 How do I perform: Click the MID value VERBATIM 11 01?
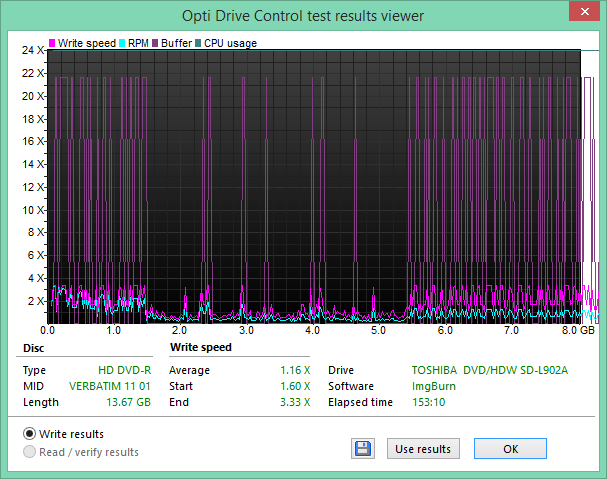pyautogui.click(x=110, y=386)
